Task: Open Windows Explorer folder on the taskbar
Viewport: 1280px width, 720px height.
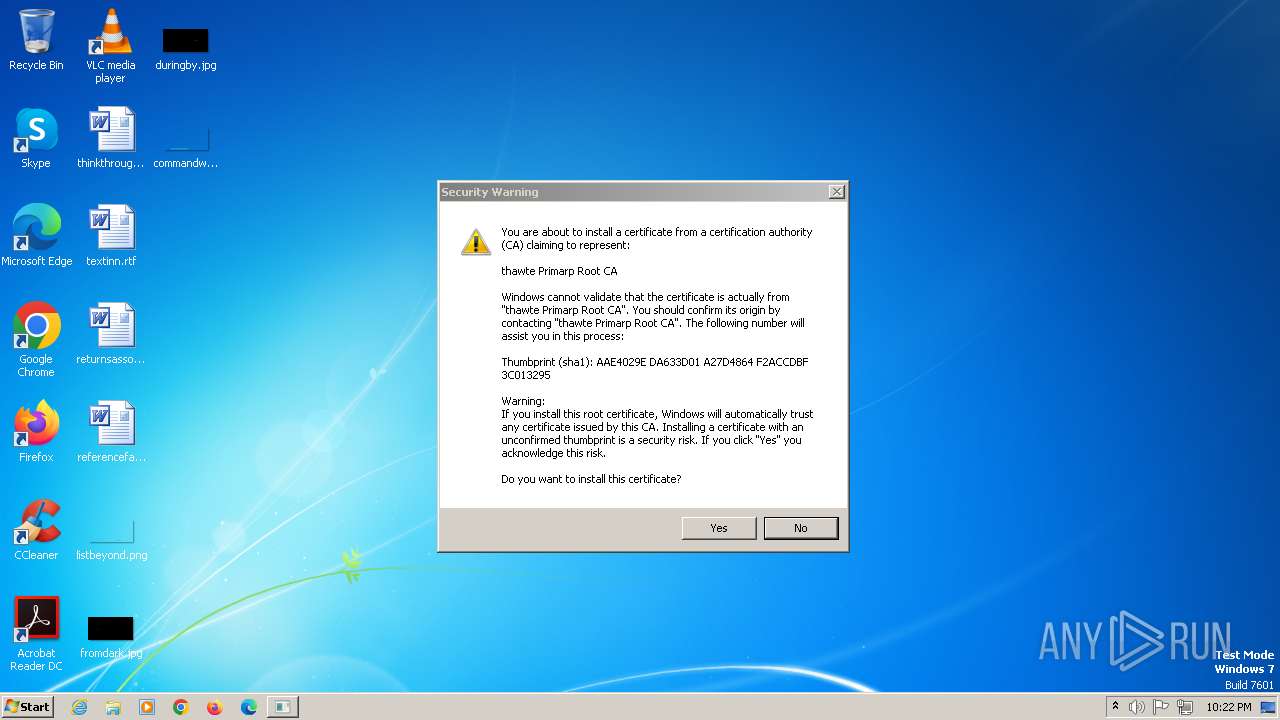Action: click(113, 707)
